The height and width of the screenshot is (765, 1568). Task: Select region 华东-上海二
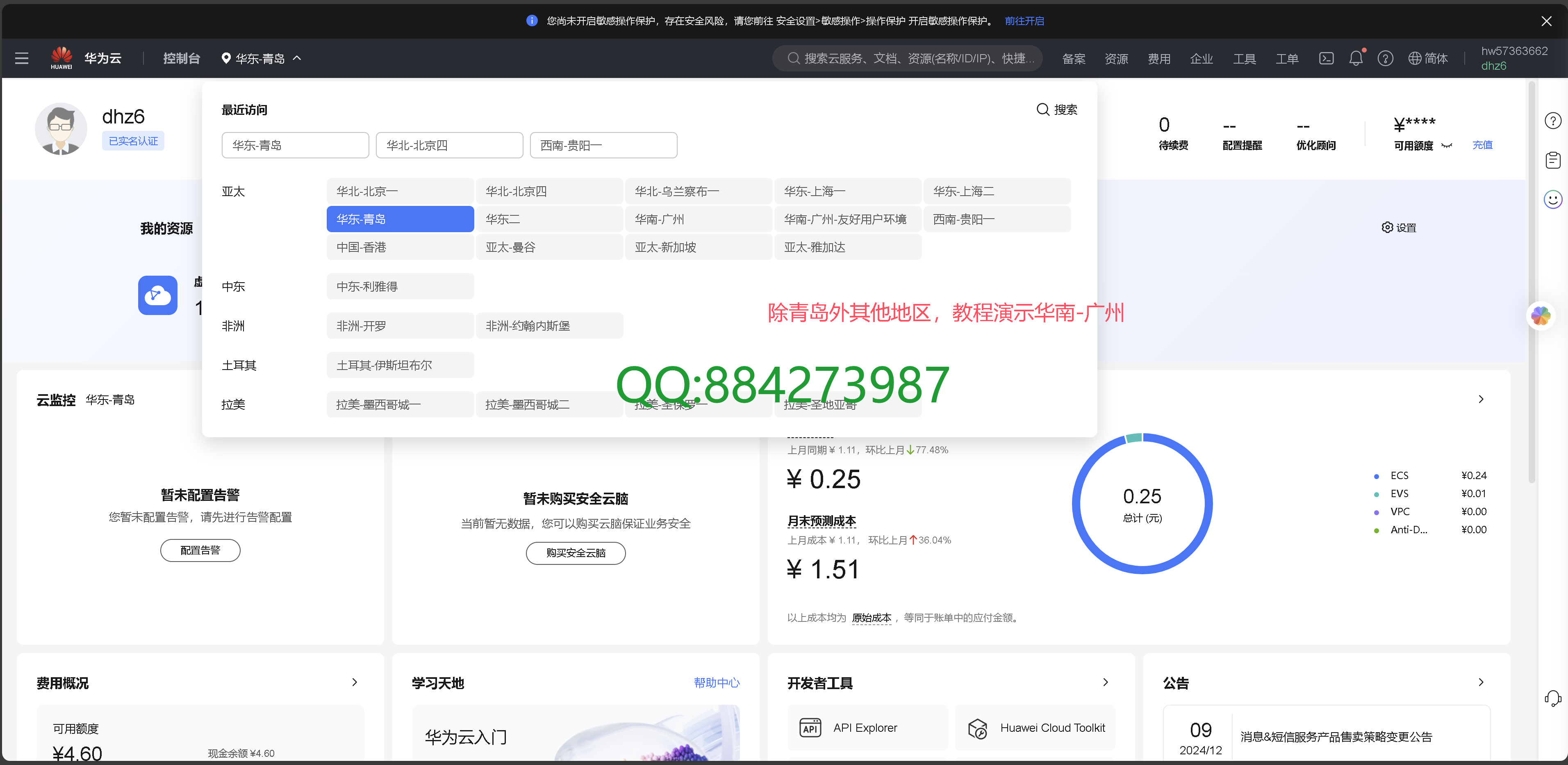997,191
